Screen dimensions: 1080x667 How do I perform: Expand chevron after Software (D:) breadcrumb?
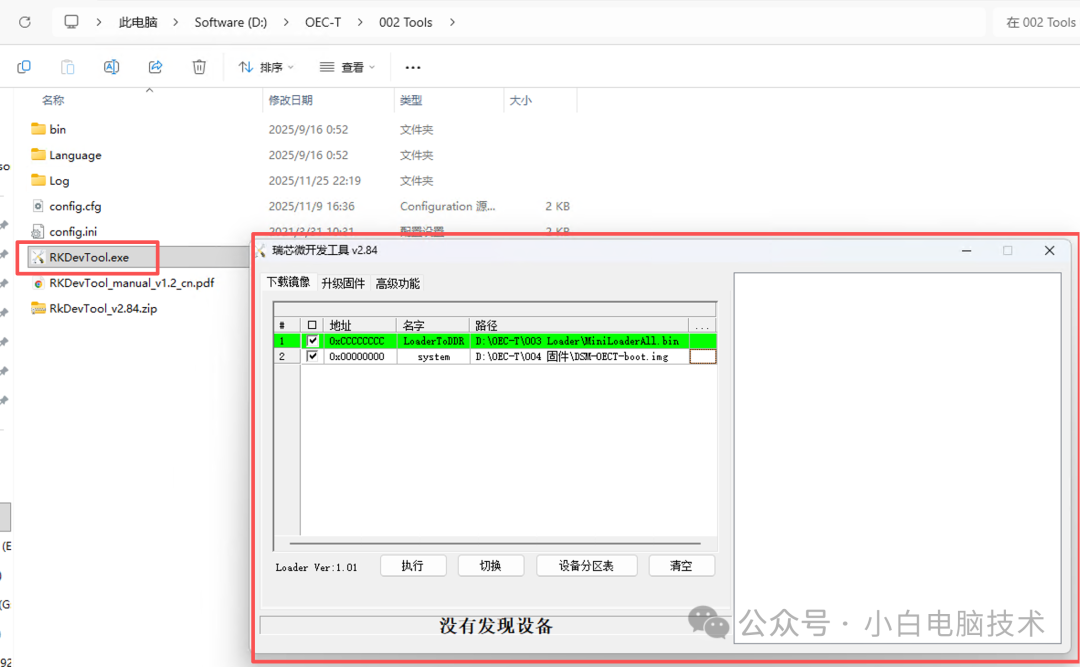coord(286,22)
